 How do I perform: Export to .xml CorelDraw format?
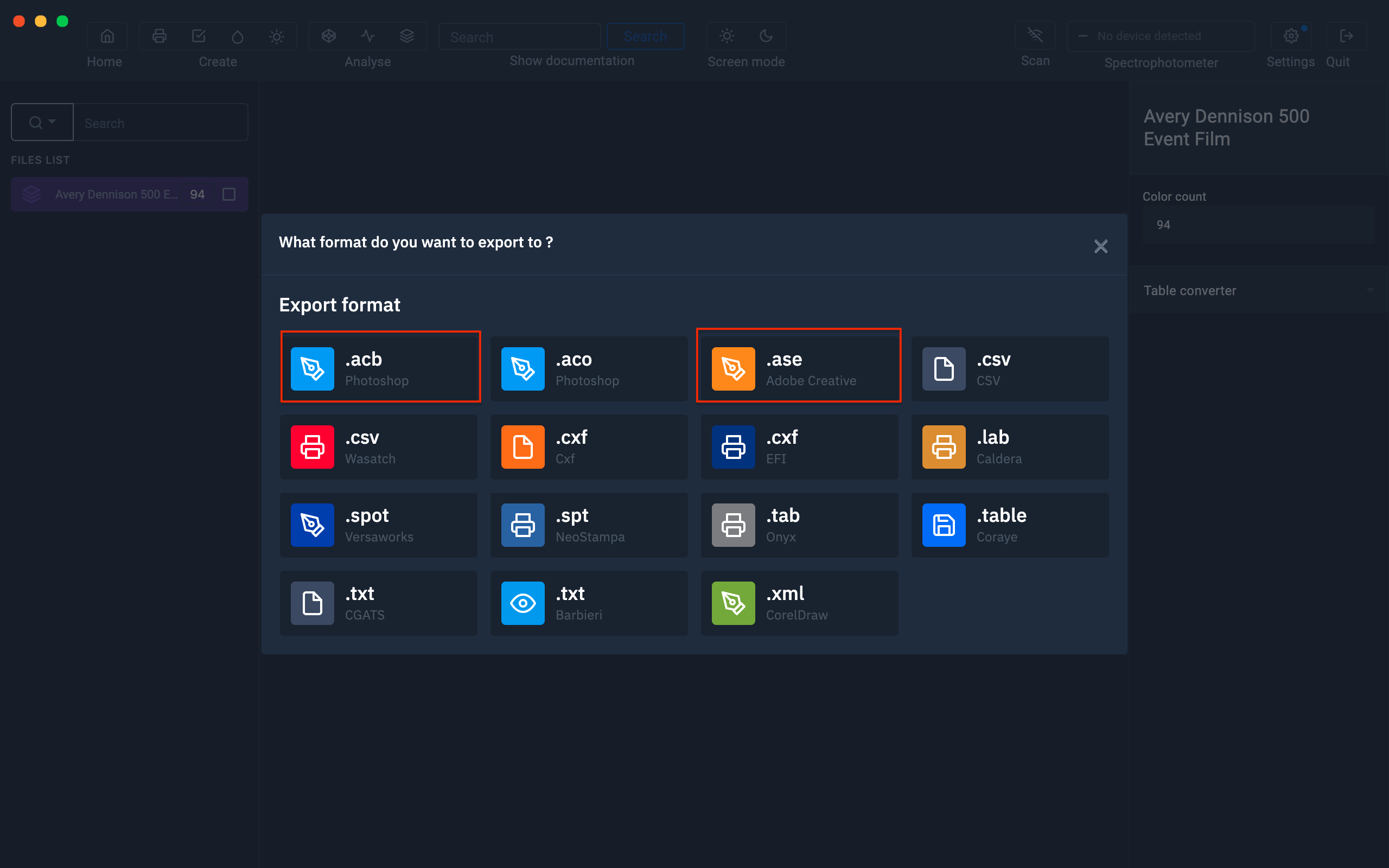tap(799, 603)
